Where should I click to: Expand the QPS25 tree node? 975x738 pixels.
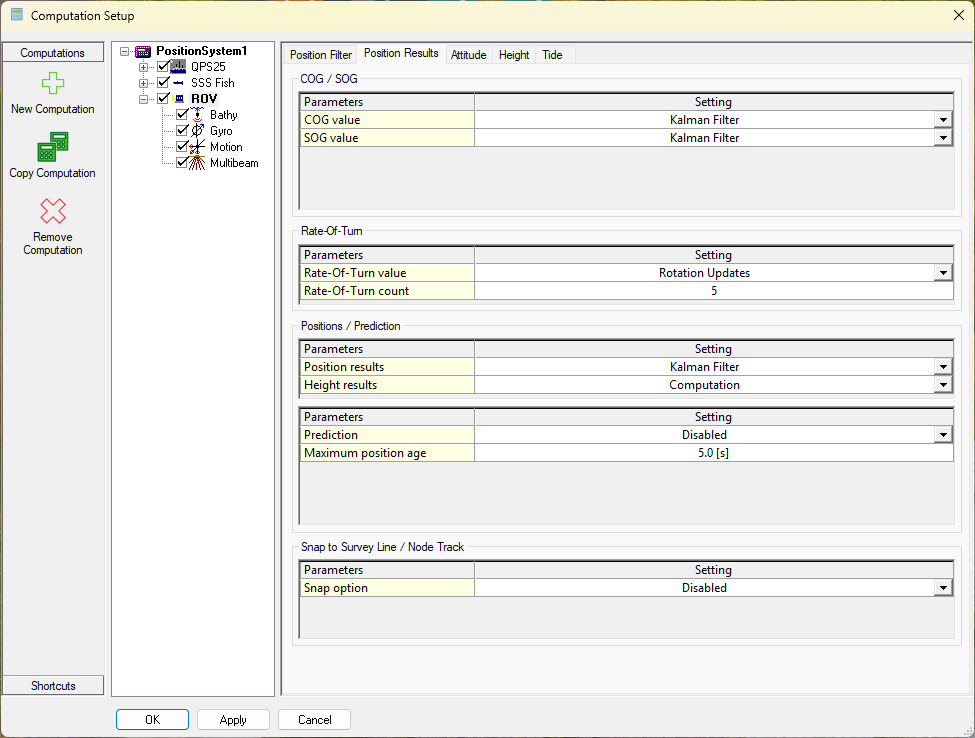tap(143, 67)
